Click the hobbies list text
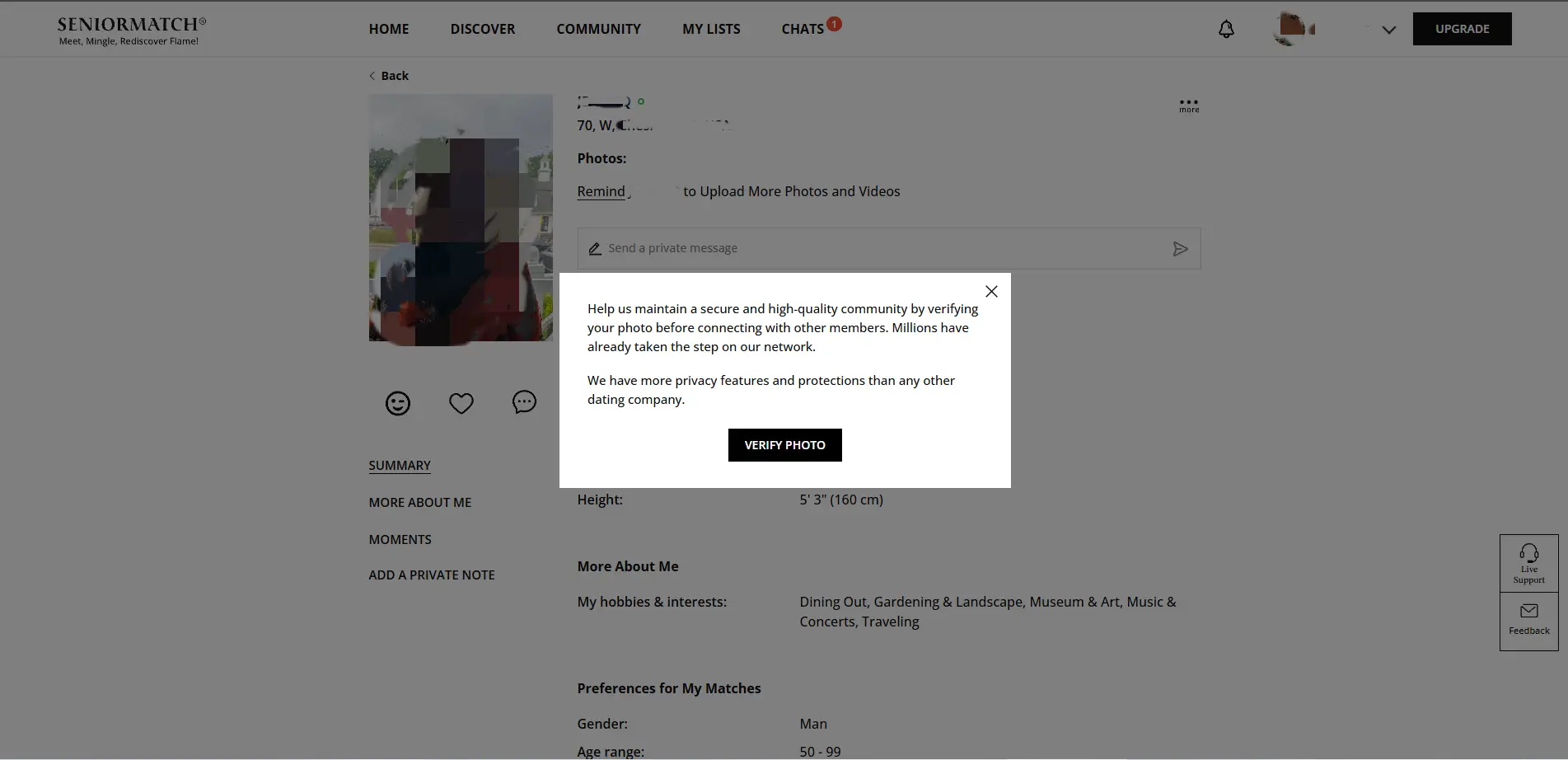 tap(988, 612)
